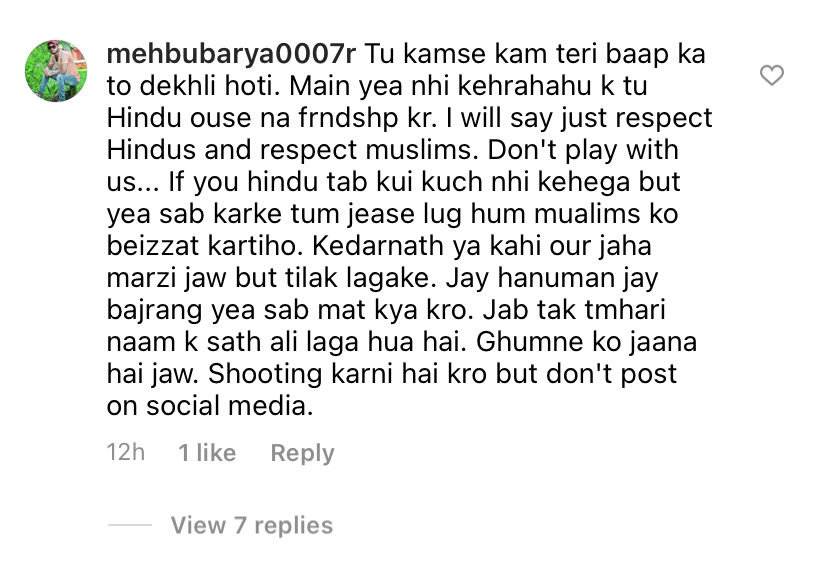Open mehbubarya0007r's profile picture

(56, 71)
